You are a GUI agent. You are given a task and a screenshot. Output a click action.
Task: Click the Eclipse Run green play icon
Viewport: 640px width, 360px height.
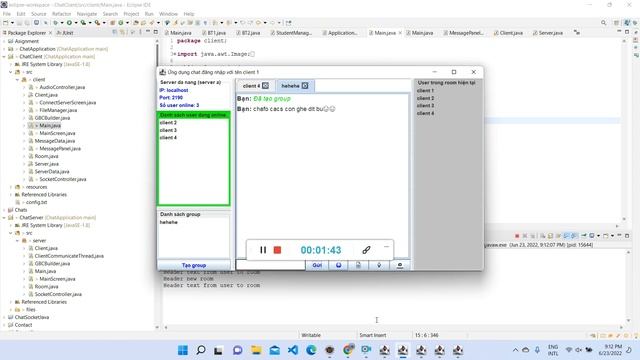(x=69, y=23)
